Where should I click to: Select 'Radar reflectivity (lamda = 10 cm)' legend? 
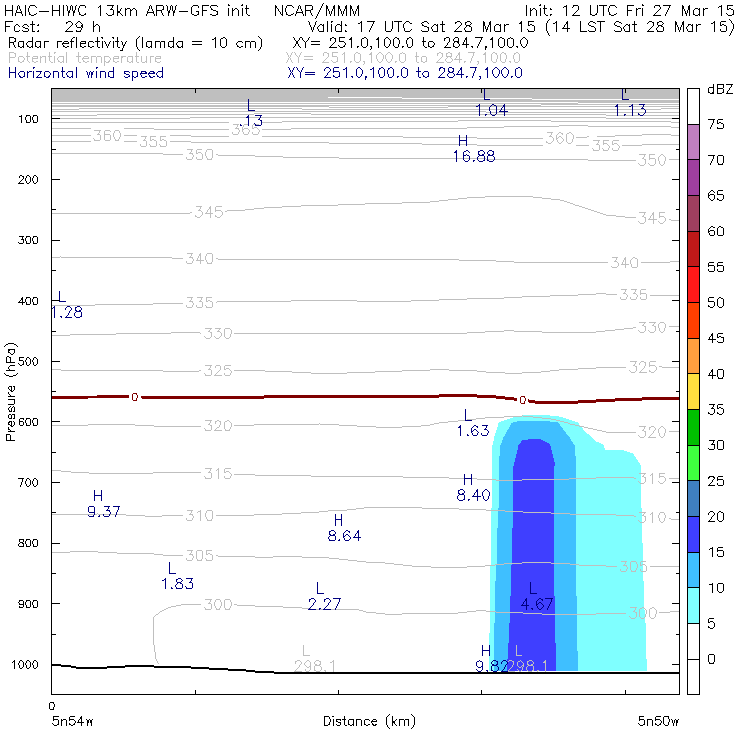point(135,43)
